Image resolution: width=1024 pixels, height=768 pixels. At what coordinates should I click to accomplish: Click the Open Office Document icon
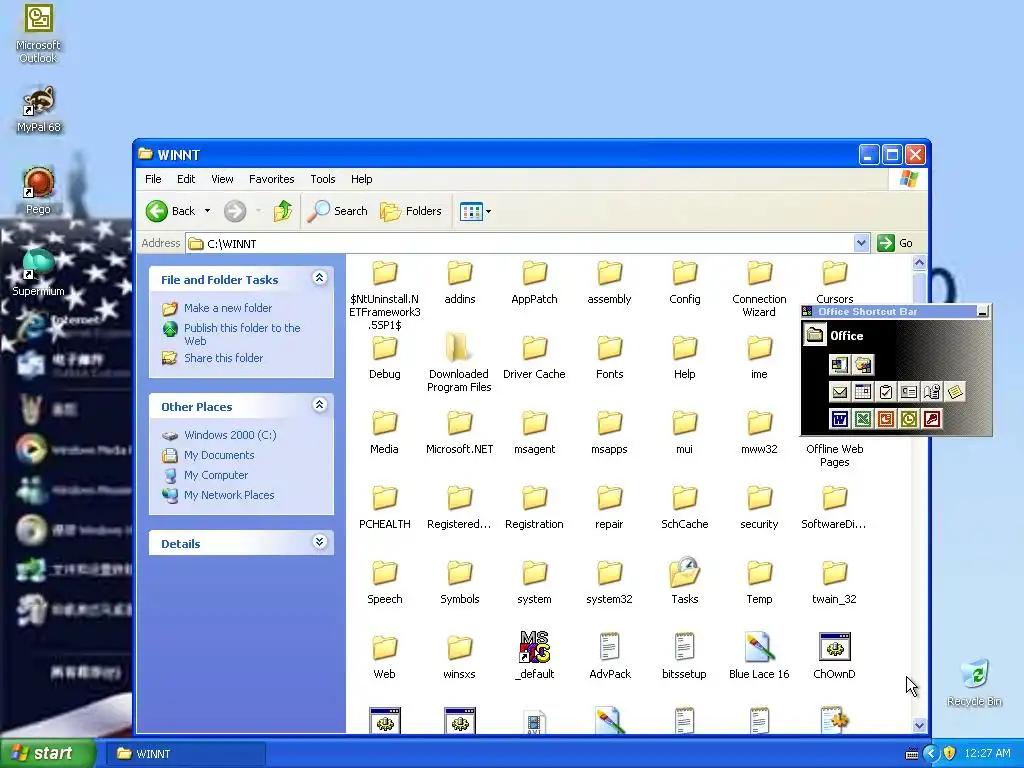click(x=863, y=365)
